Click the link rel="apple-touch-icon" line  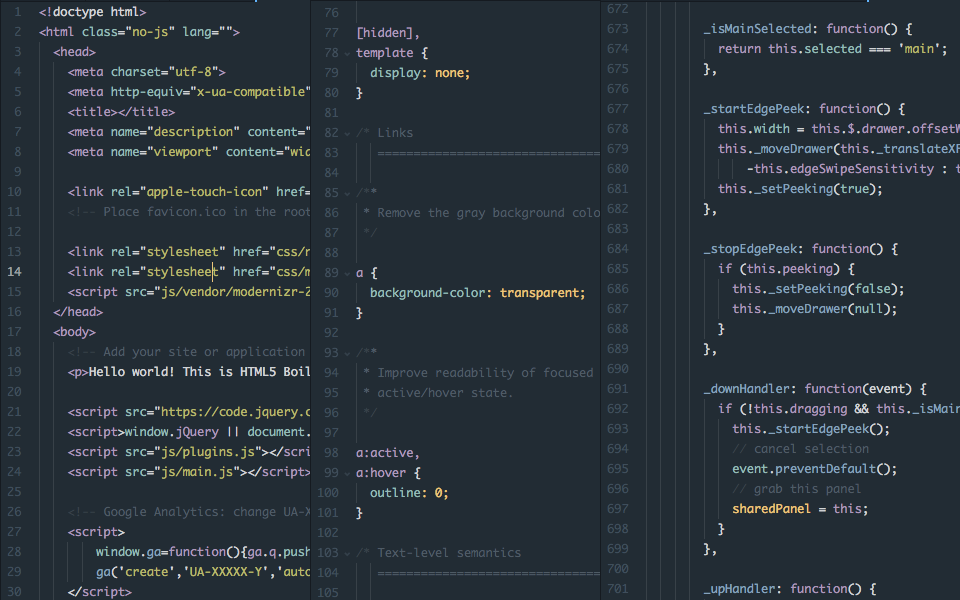point(189,192)
